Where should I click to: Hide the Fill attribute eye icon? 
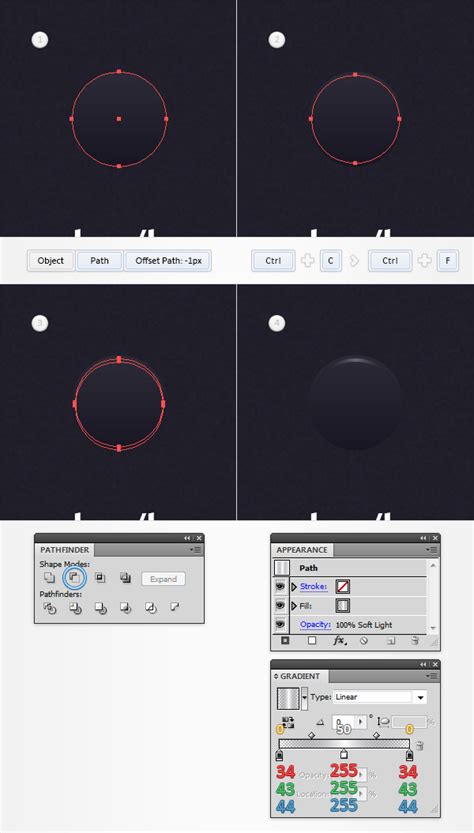pyautogui.click(x=280, y=605)
